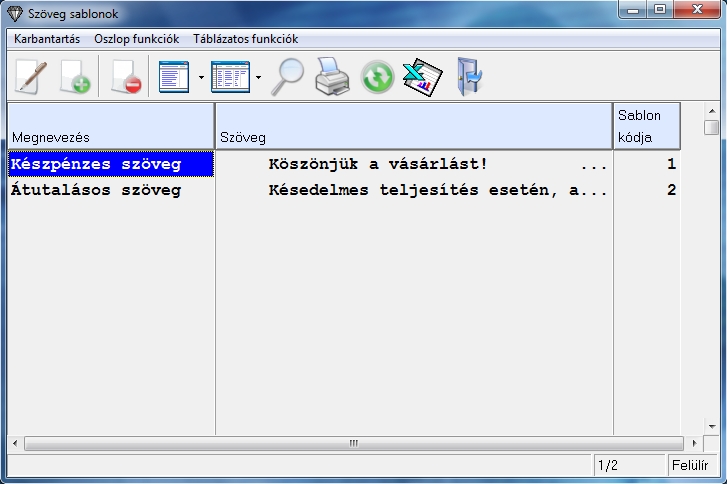
Task: Expand the table layout dropdown arrow
Action: (258, 77)
